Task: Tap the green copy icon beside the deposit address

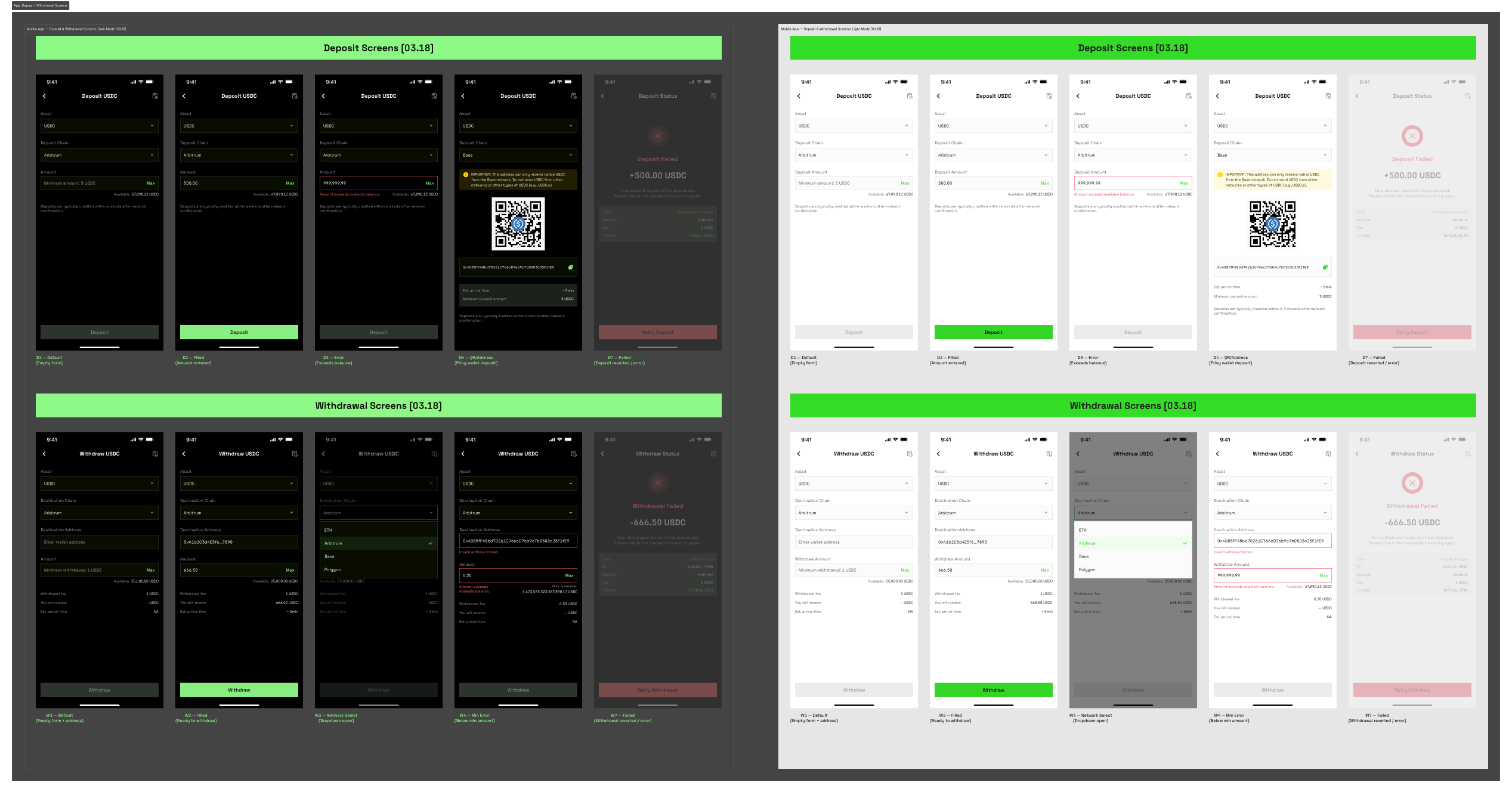Action: [570, 268]
